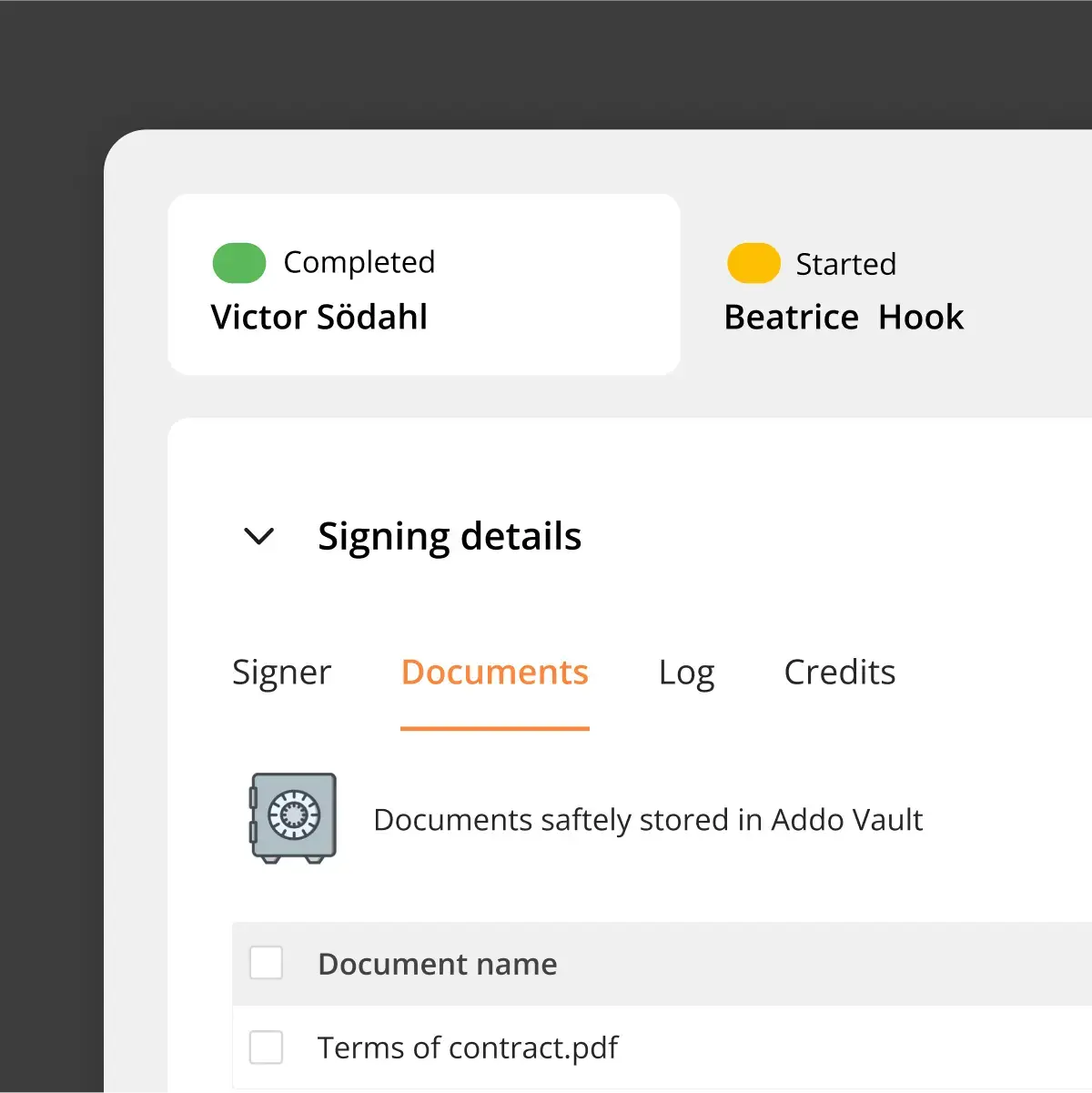Image resolution: width=1092 pixels, height=1093 pixels.
Task: Open the Terms of contract.pdf file name
Action: coord(468,1047)
